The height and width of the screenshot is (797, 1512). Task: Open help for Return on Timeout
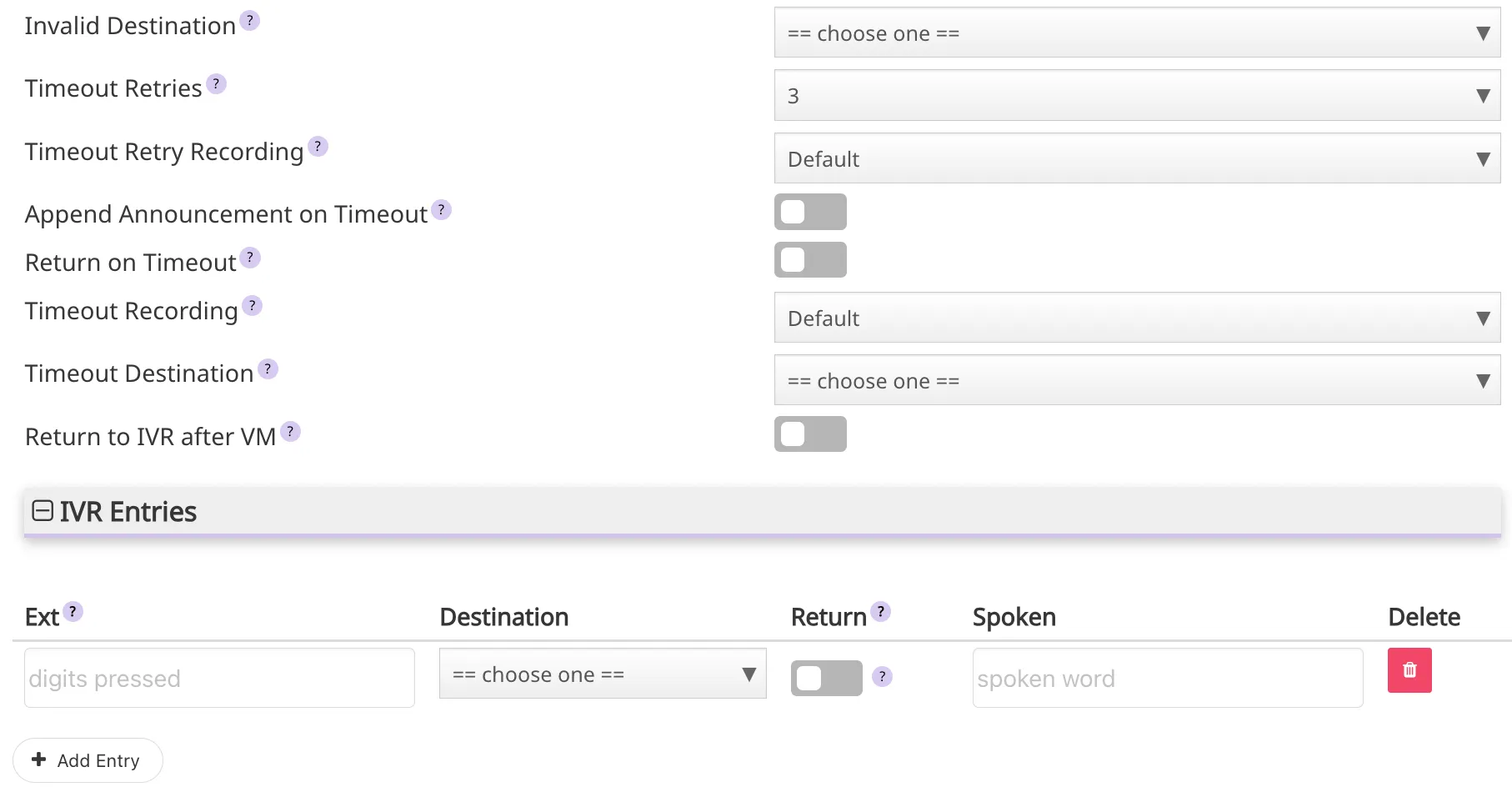(x=250, y=258)
